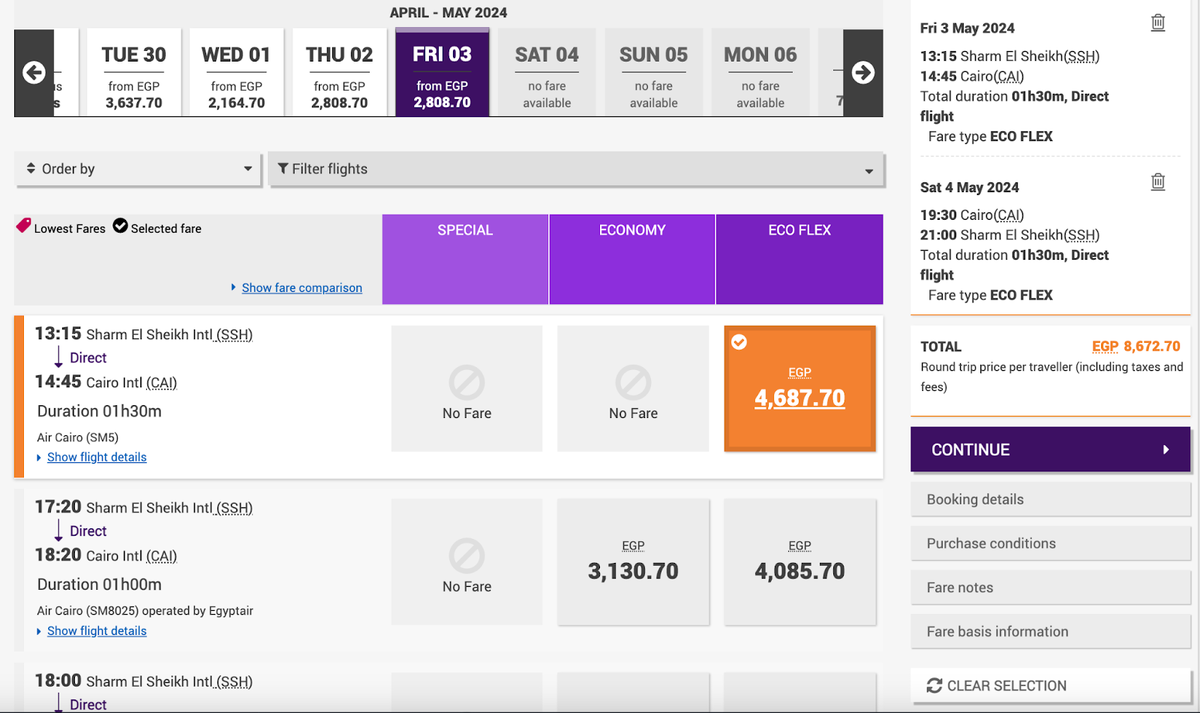
Task: Open the Order by dropdown
Action: [x=139, y=169]
